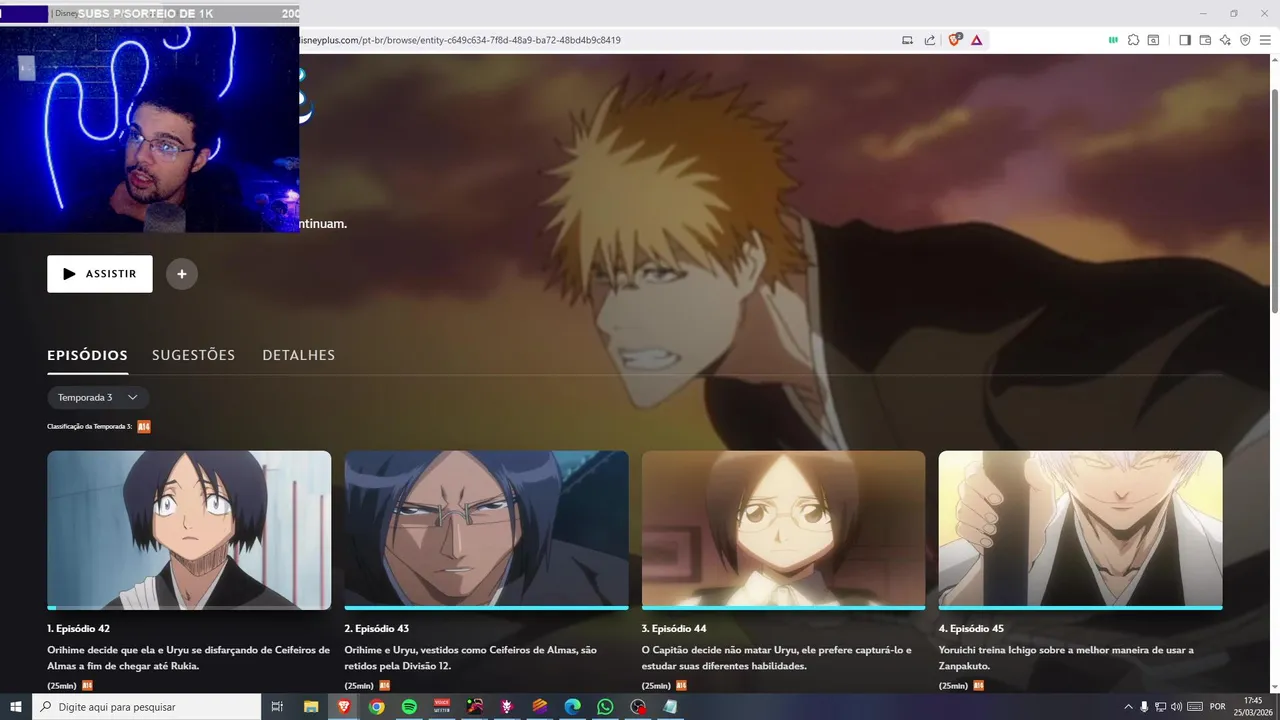This screenshot has height=720, width=1280.
Task: Click the title '1. Episódio 42'
Action: pyautogui.click(x=78, y=628)
